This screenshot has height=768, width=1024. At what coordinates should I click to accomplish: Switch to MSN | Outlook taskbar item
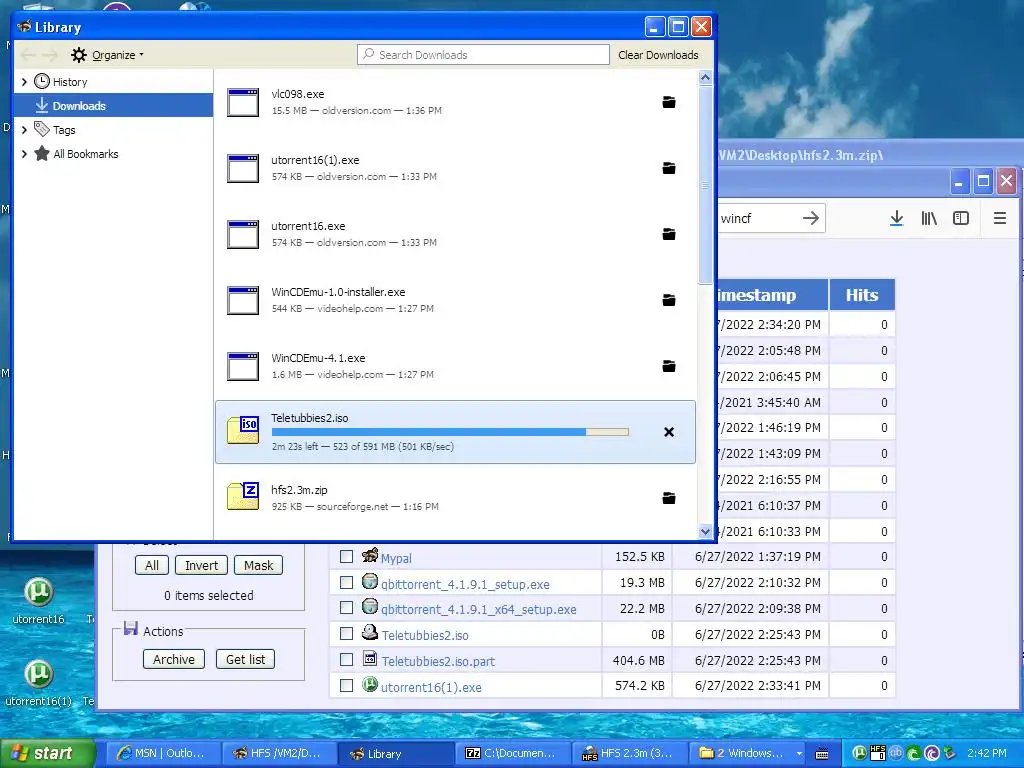coord(162,753)
